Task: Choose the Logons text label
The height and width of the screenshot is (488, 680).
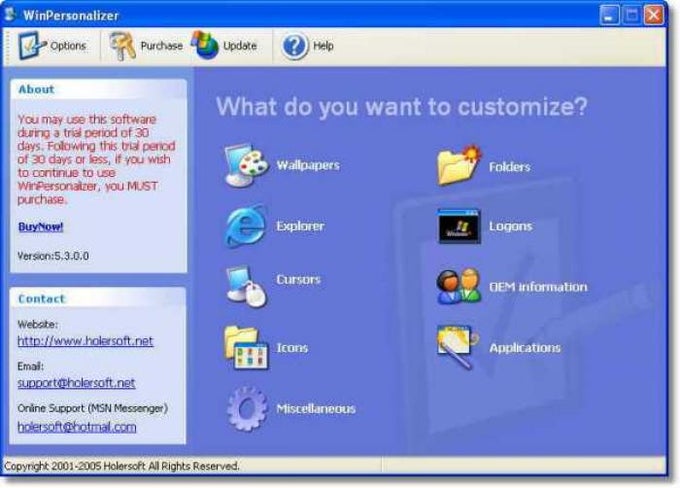Action: [510, 226]
